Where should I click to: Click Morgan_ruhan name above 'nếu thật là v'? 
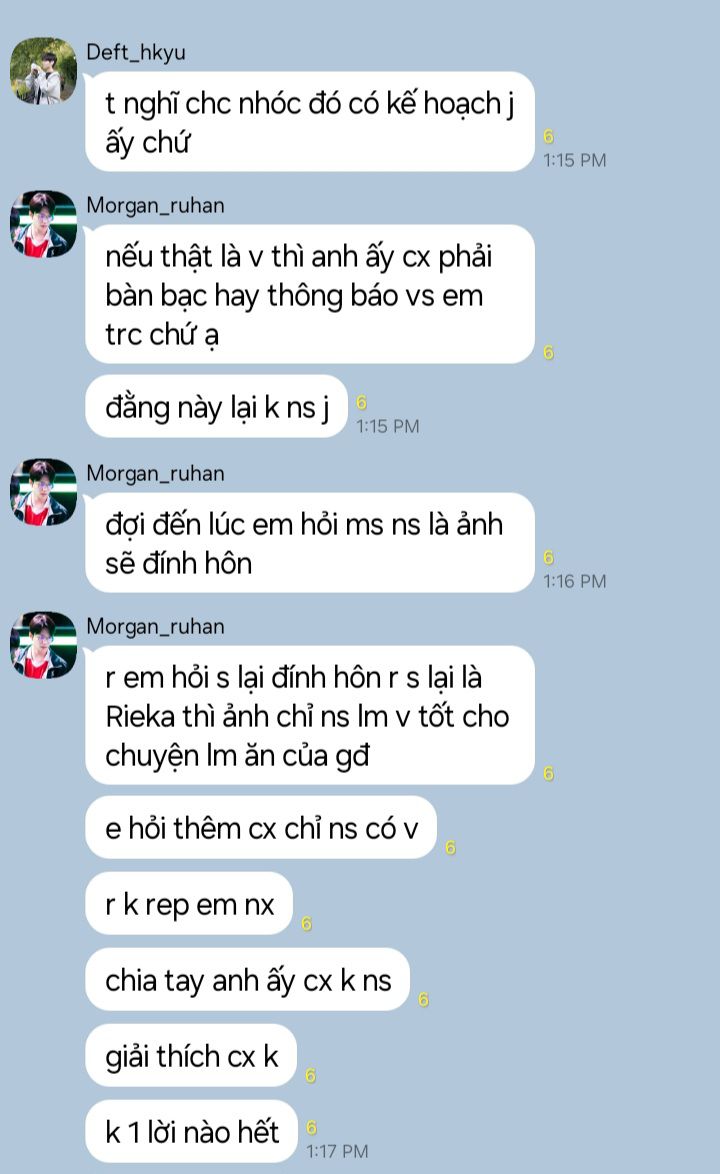click(156, 205)
